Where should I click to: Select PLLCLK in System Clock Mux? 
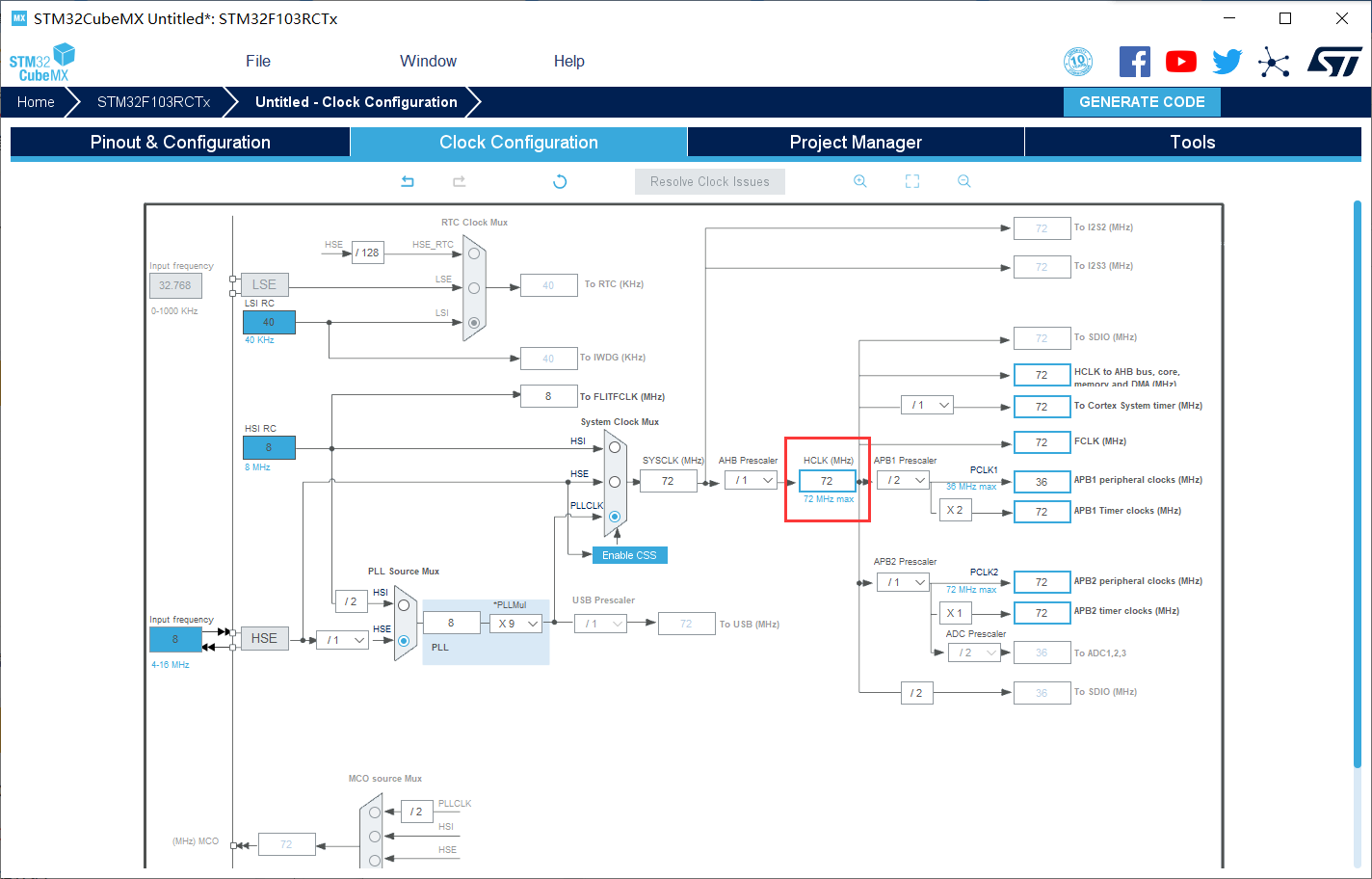pyautogui.click(x=615, y=517)
